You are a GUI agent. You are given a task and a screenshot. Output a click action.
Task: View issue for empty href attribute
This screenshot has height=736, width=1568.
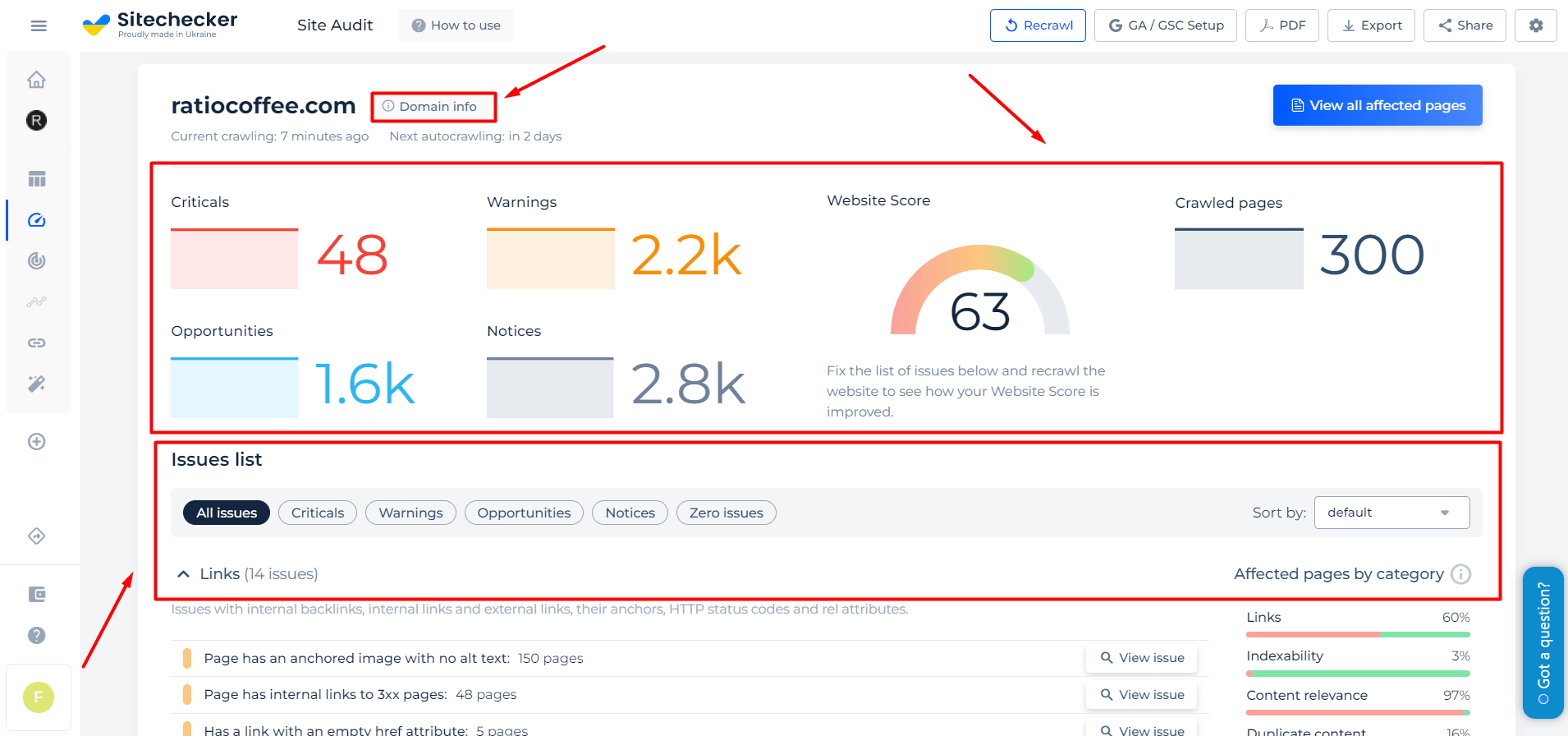[x=1142, y=729]
